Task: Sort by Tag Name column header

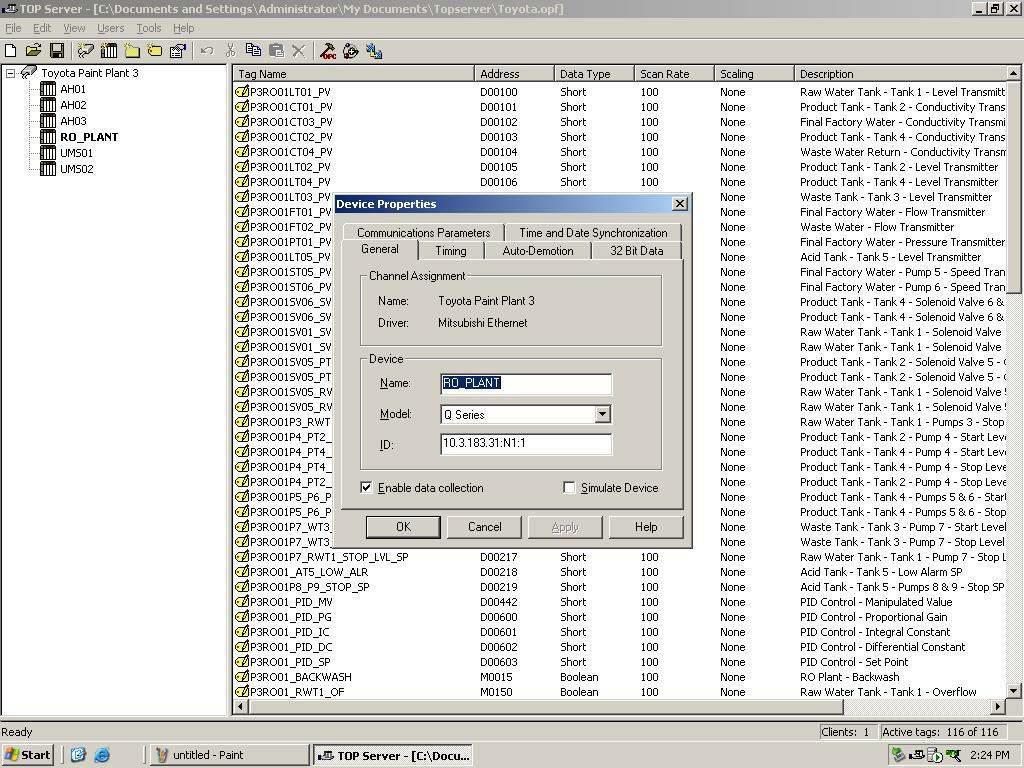Action: 353,74
